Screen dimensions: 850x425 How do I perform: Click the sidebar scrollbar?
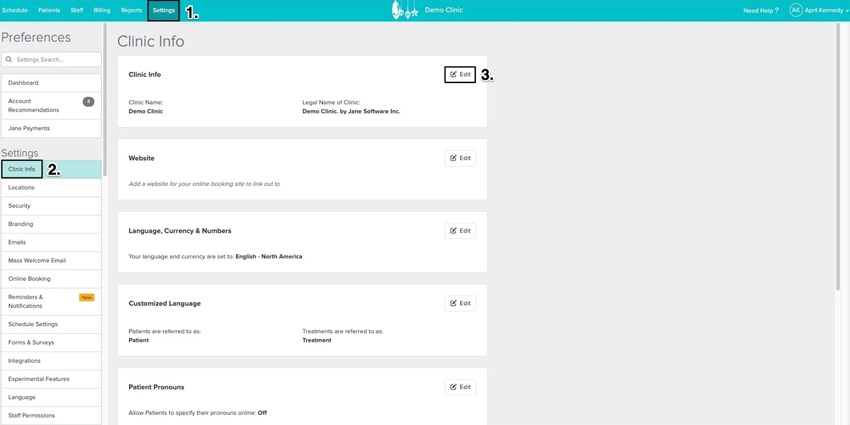[105, 99]
